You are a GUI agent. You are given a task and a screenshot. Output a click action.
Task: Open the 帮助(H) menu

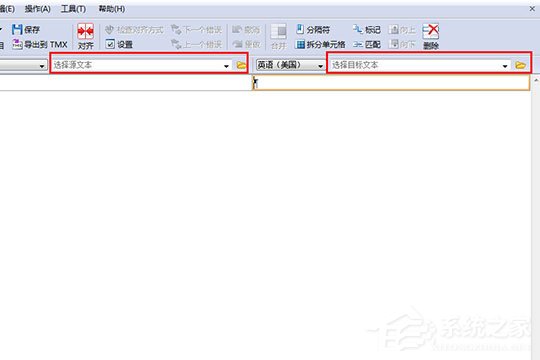point(112,9)
